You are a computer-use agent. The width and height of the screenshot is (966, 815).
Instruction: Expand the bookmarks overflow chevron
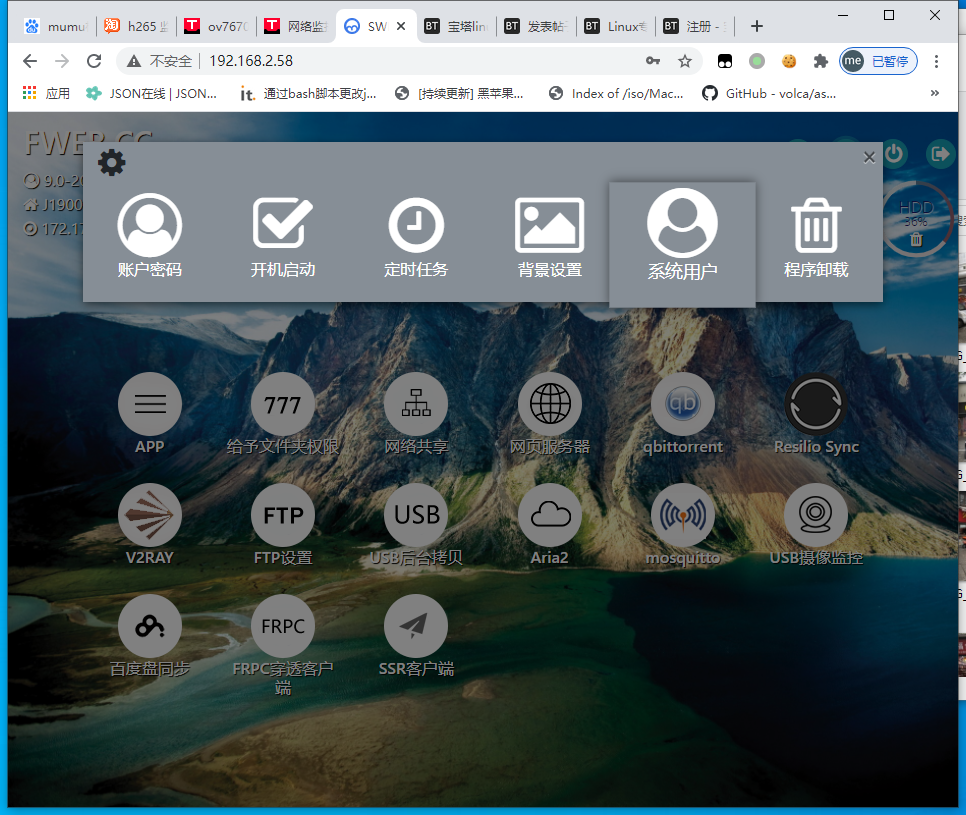point(935,93)
